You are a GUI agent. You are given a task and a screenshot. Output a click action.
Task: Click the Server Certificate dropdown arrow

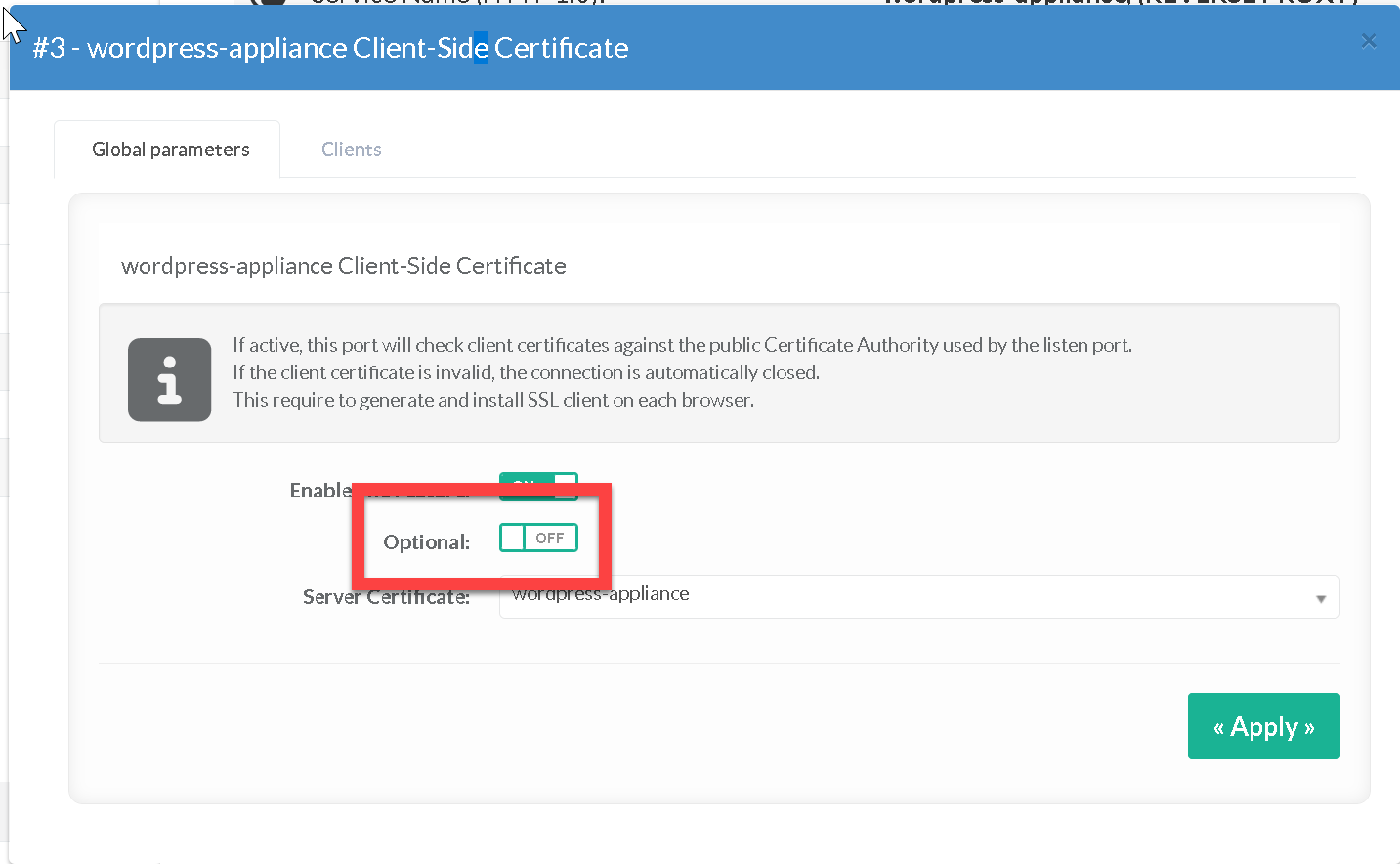click(1320, 598)
